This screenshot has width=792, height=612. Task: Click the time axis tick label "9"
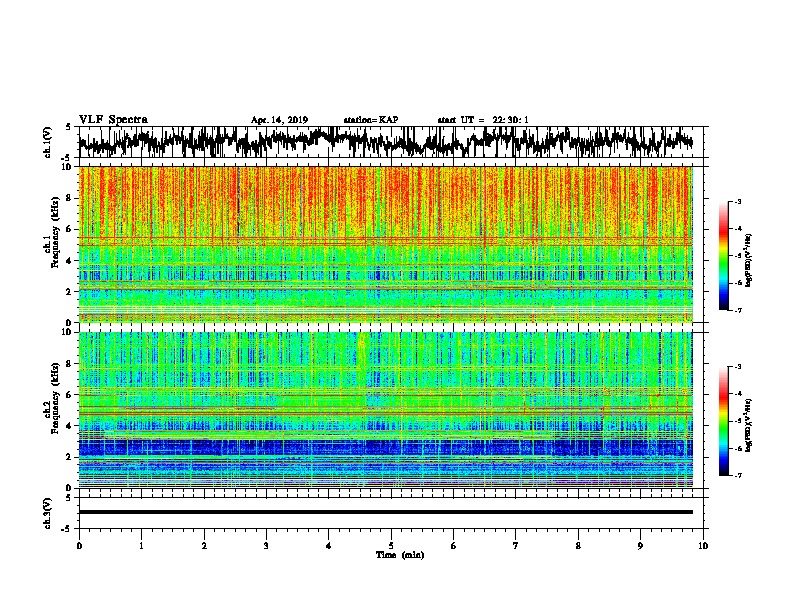point(640,546)
